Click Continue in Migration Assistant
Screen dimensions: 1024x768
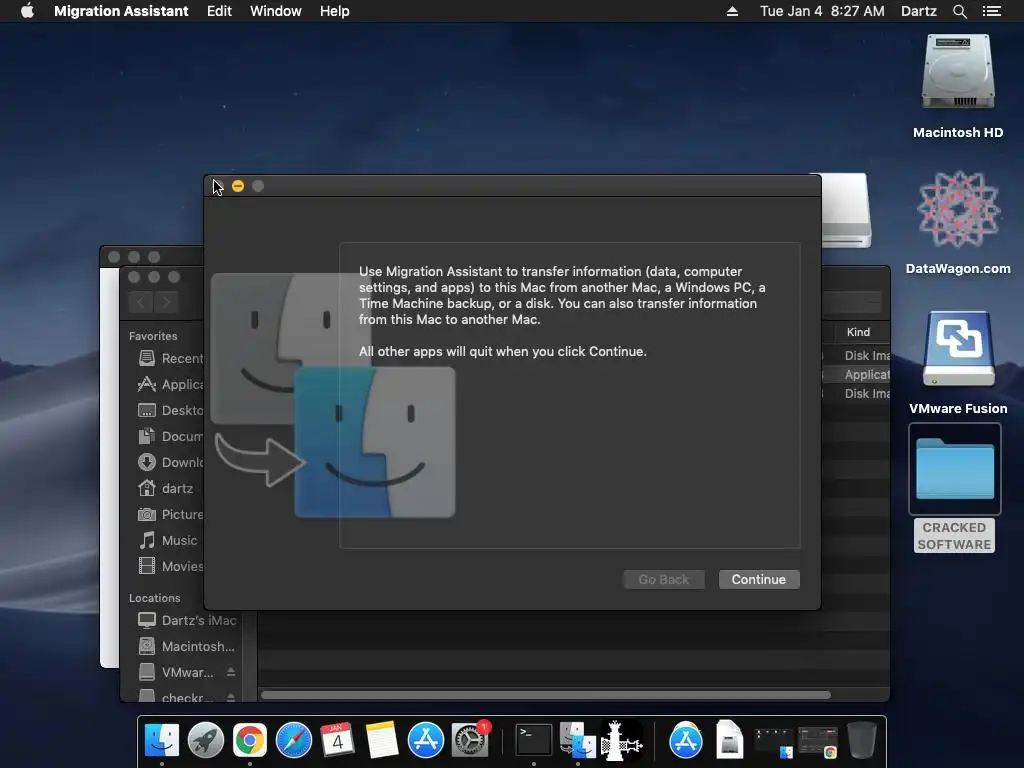pyautogui.click(x=759, y=579)
